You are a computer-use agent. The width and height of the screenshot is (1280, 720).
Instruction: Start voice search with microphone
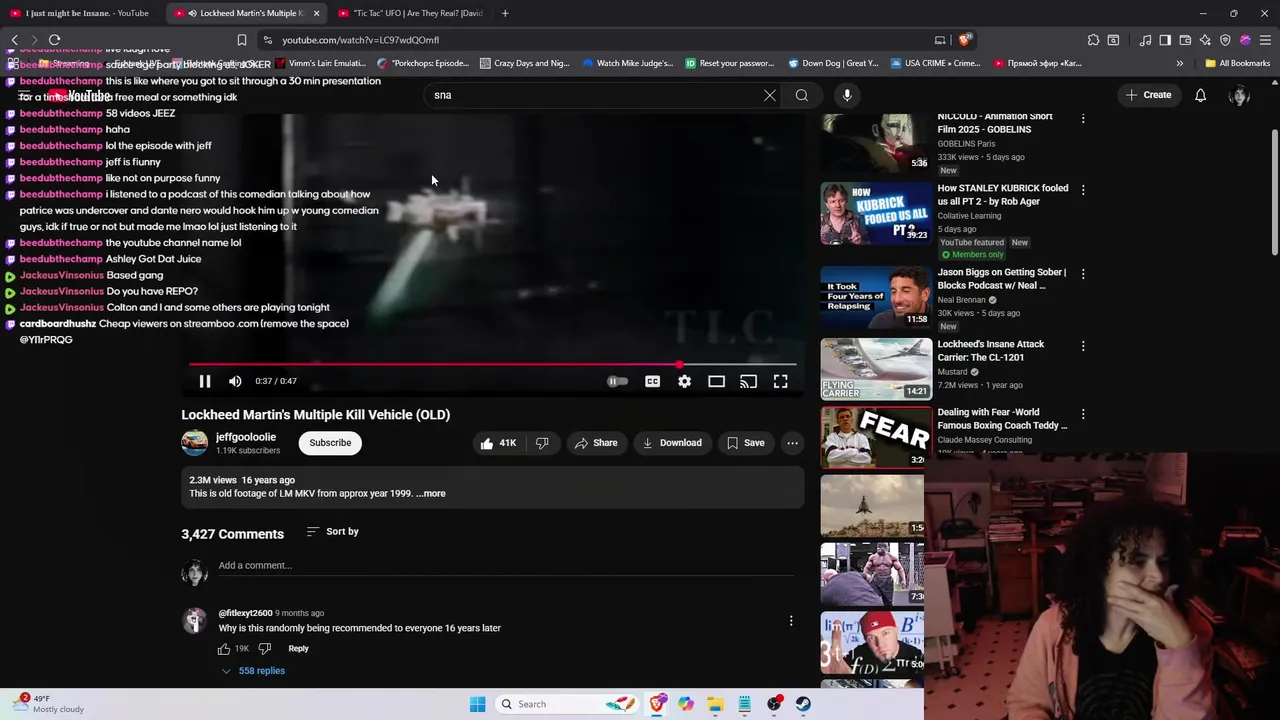(847, 95)
